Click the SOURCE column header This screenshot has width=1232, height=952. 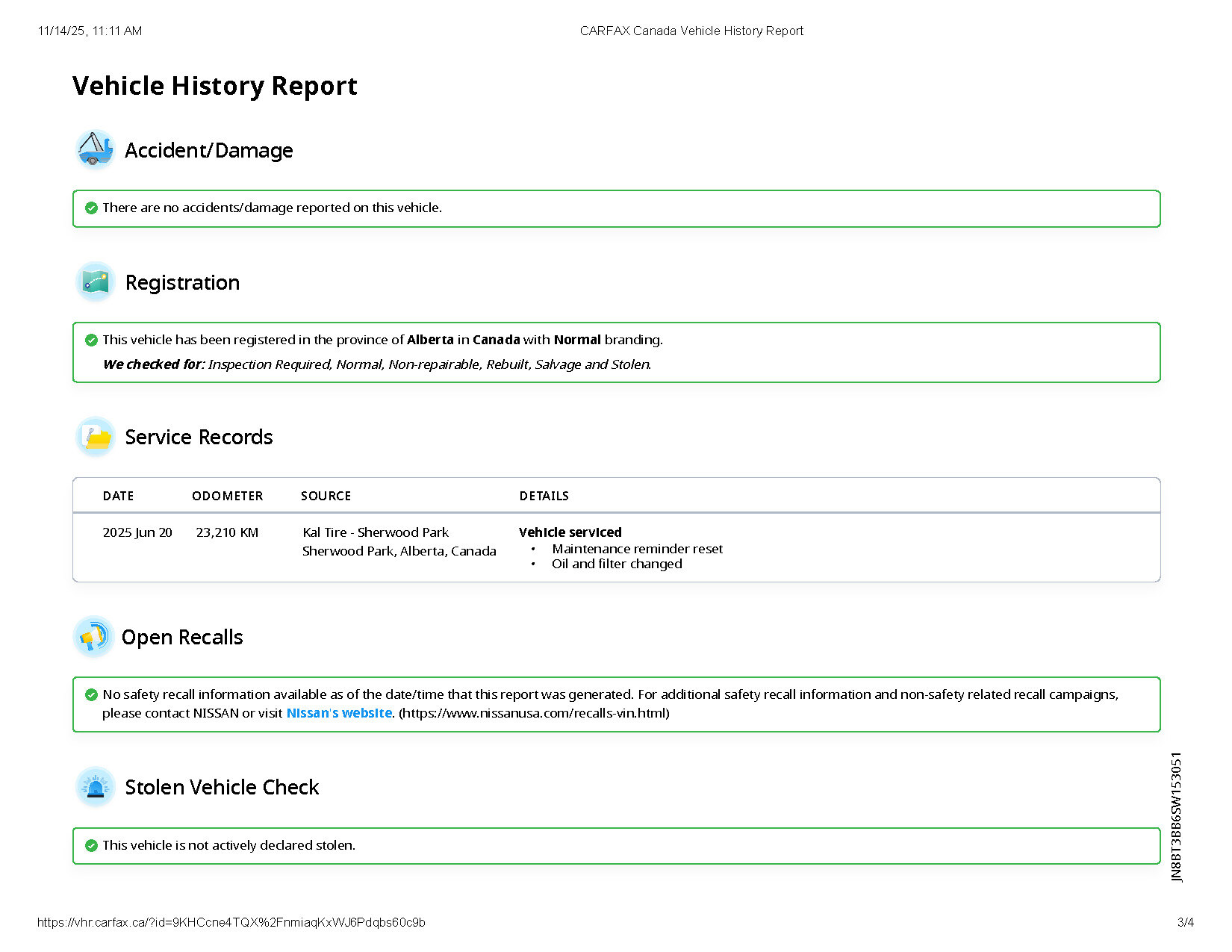pyautogui.click(x=326, y=496)
